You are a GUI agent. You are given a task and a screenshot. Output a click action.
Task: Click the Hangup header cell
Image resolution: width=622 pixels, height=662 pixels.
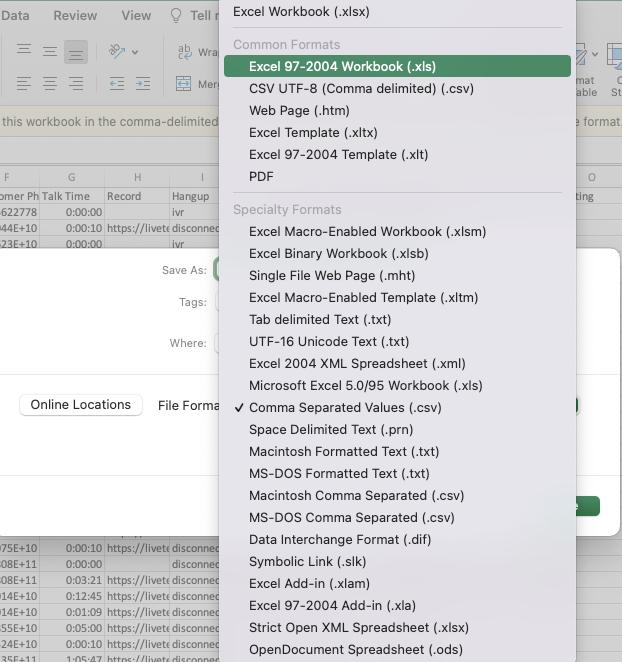pos(194,196)
